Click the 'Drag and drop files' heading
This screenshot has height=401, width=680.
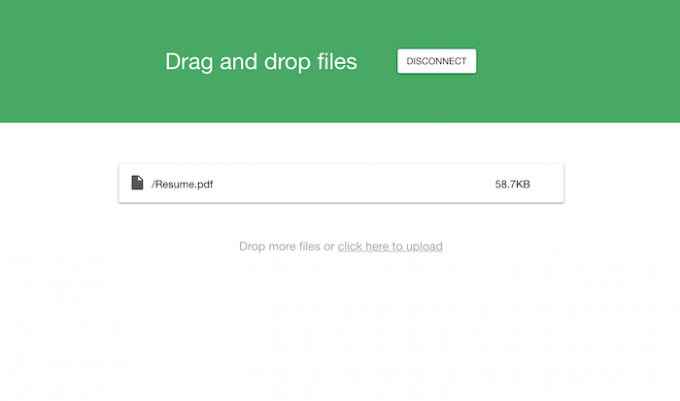261,62
